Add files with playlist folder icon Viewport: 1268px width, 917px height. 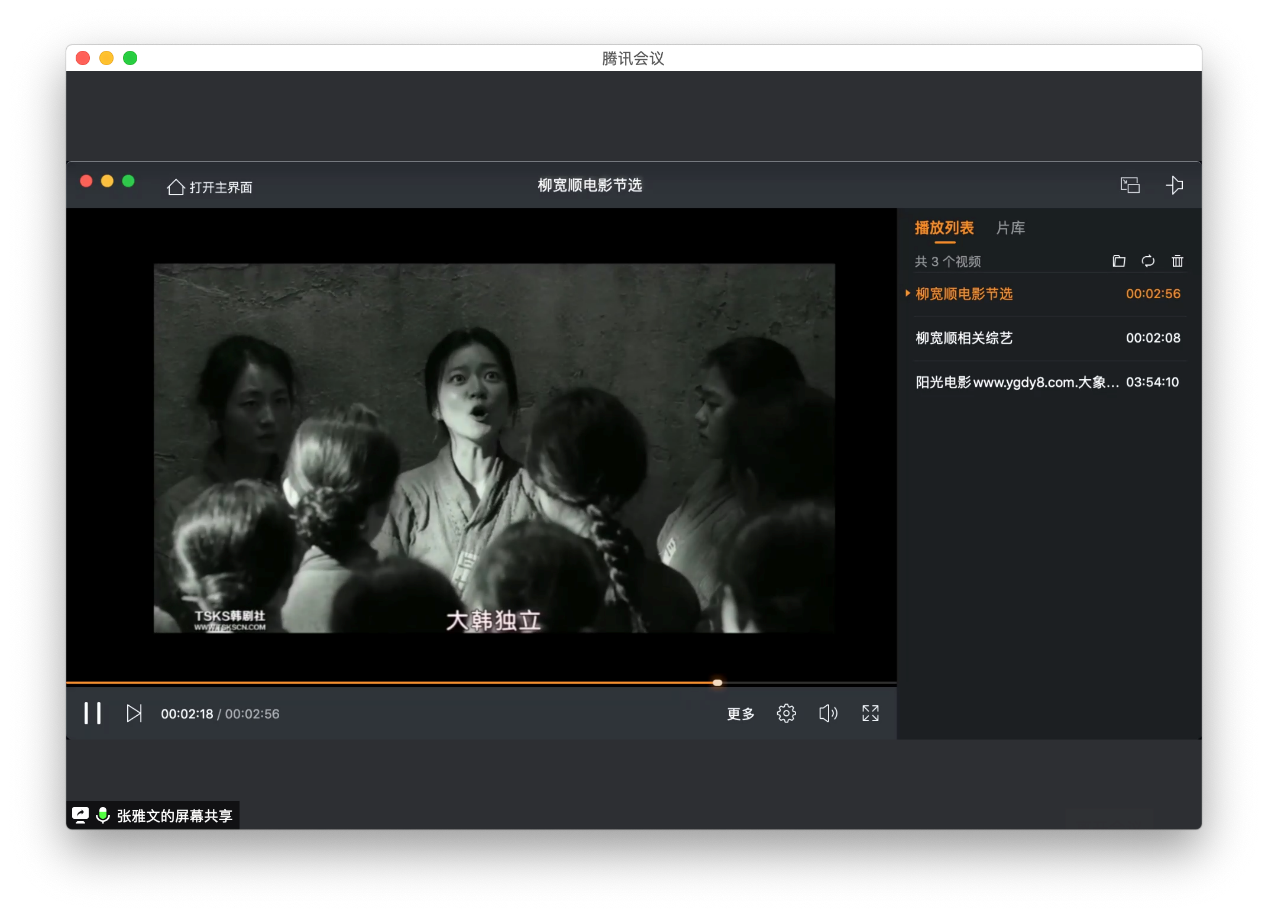tap(1119, 261)
